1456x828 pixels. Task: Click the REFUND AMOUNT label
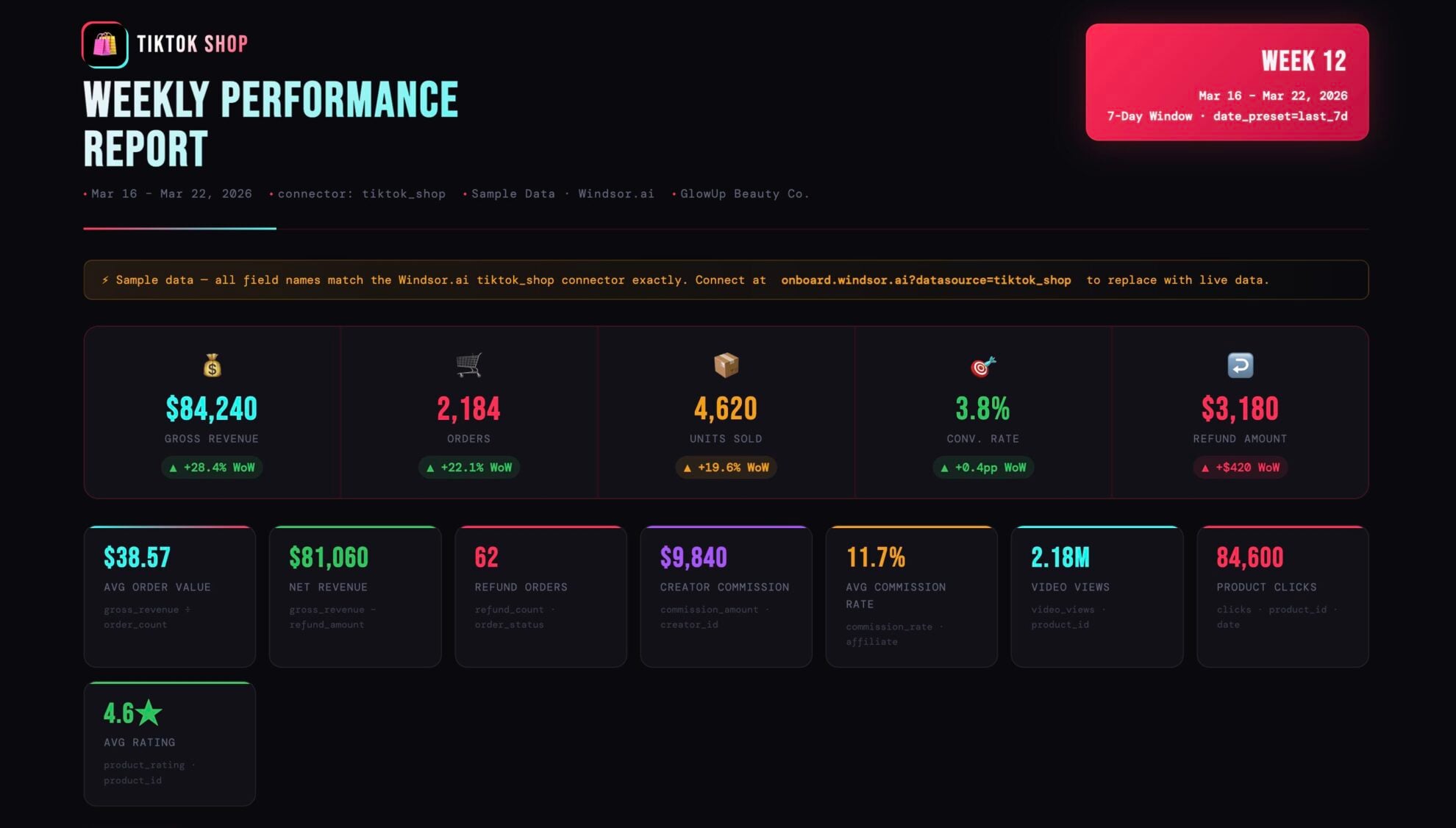(x=1240, y=439)
